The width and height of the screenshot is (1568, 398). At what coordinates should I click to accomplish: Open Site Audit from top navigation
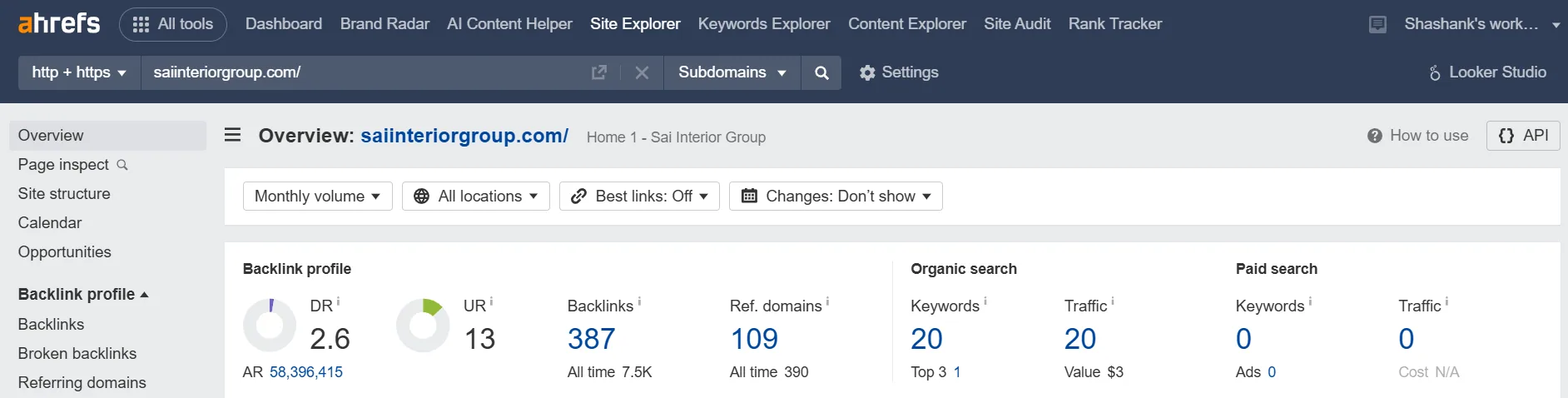(x=1017, y=24)
